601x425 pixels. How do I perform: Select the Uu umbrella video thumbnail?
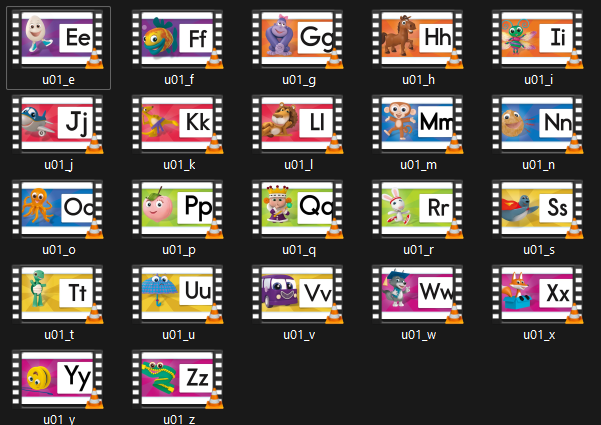point(177,294)
